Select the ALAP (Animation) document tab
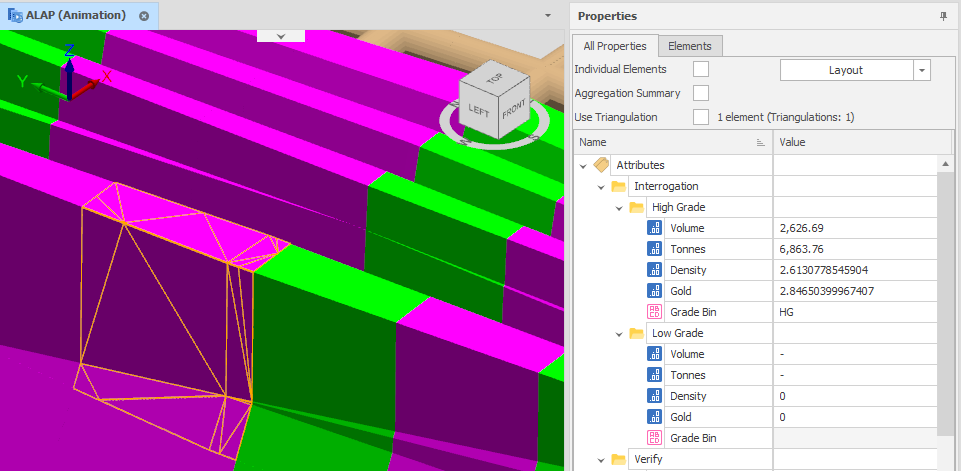 (67, 16)
